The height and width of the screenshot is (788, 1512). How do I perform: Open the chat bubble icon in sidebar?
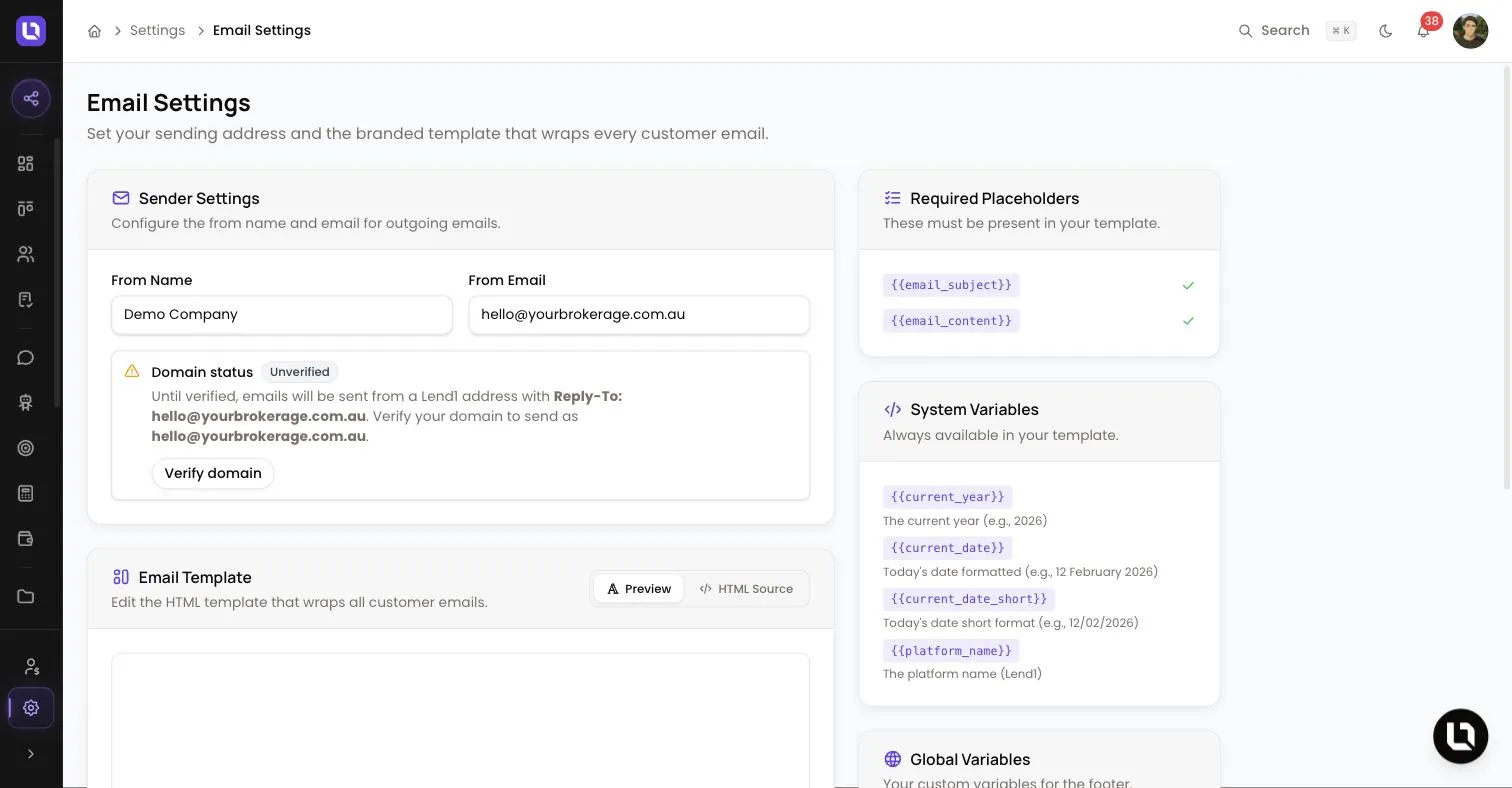click(x=26, y=357)
